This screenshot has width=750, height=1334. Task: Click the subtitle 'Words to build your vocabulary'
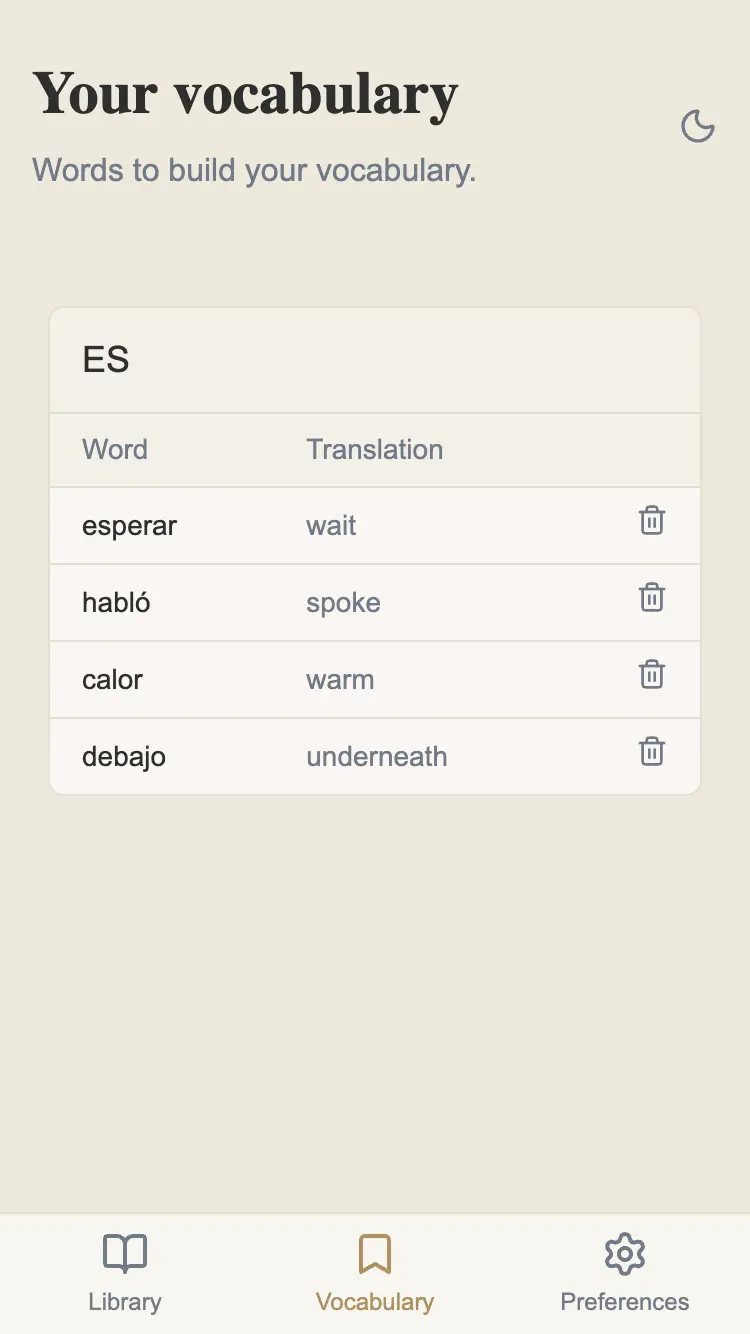(253, 170)
